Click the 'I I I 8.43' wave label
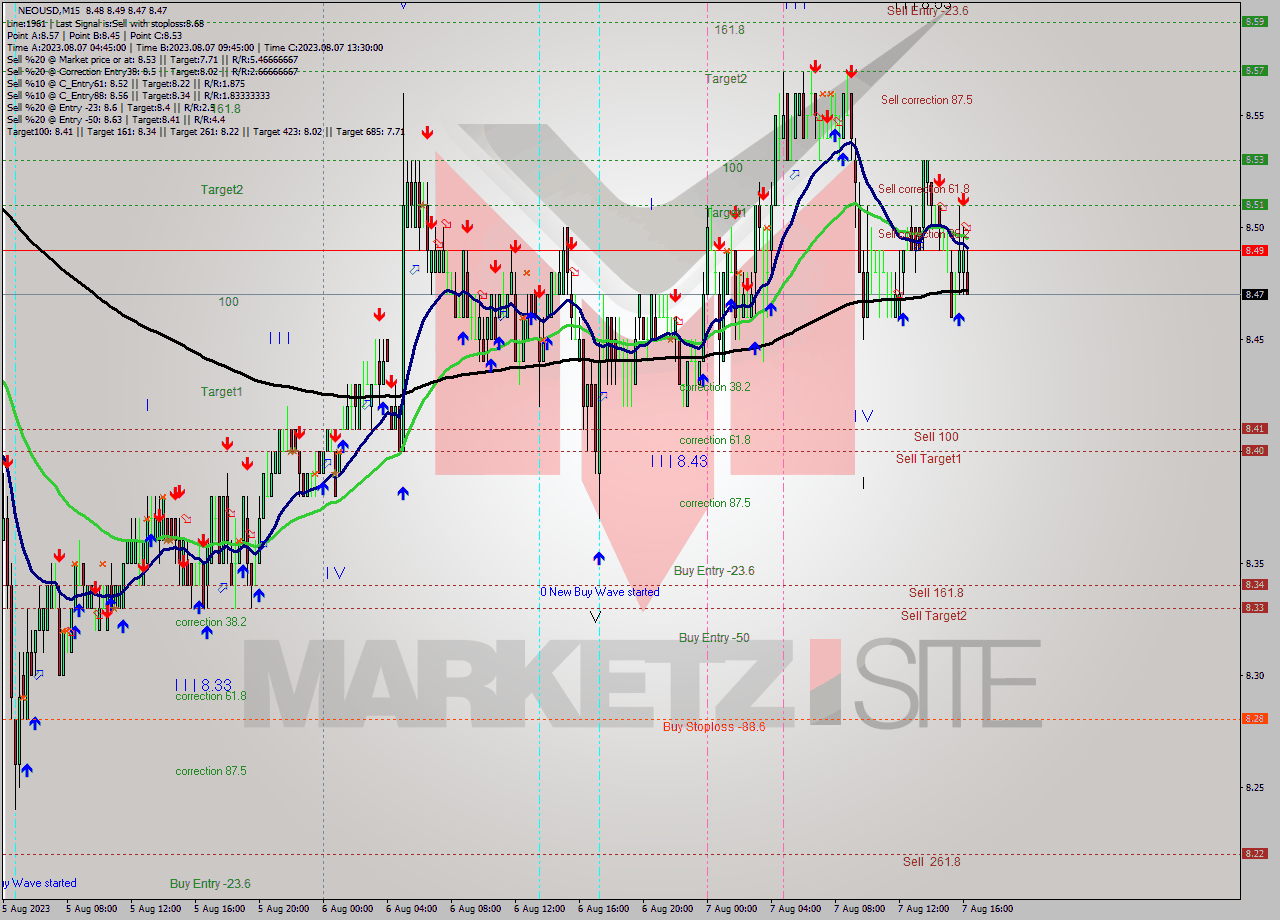This screenshot has height=920, width=1280. click(x=679, y=461)
